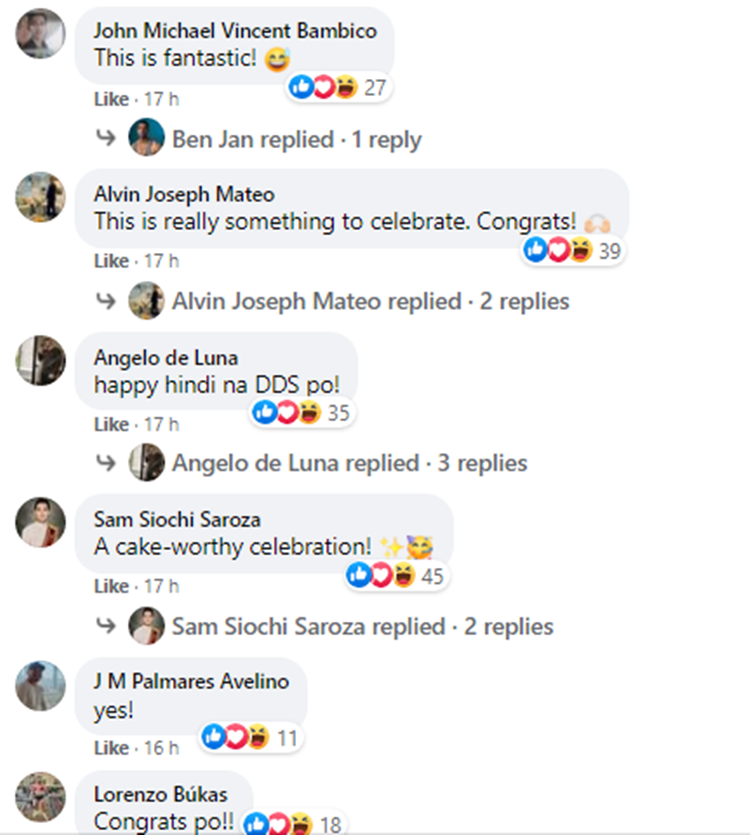Click Alvin Joseph Mateo's commenter avatar
This screenshot has width=750, height=835.
click(41, 197)
